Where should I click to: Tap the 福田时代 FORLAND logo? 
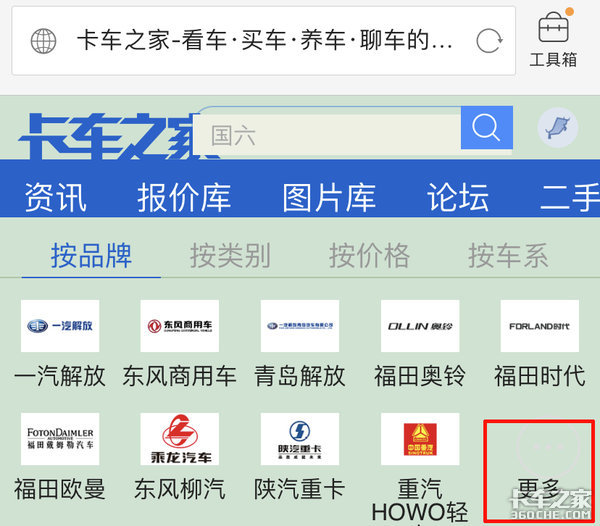tap(540, 326)
